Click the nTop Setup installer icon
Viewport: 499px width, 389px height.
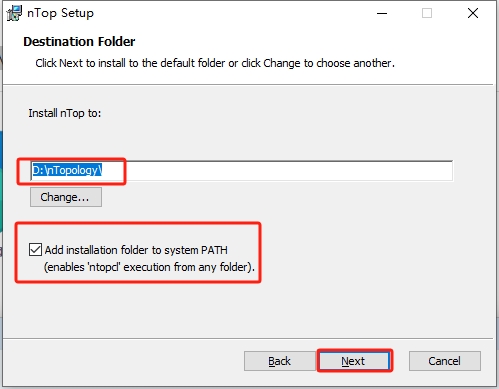pyautogui.click(x=14, y=13)
